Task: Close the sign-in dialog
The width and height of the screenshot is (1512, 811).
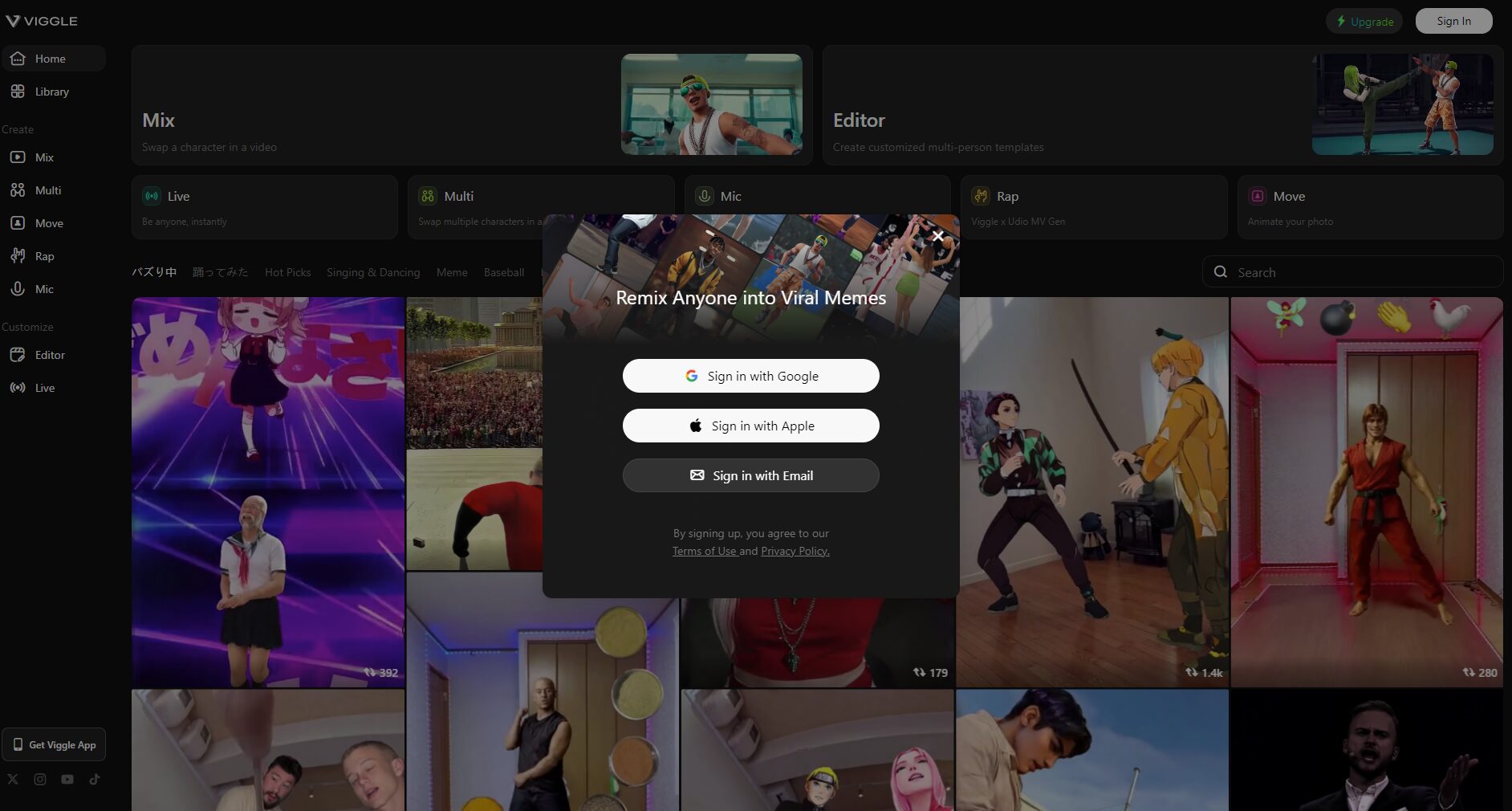Action: point(938,236)
